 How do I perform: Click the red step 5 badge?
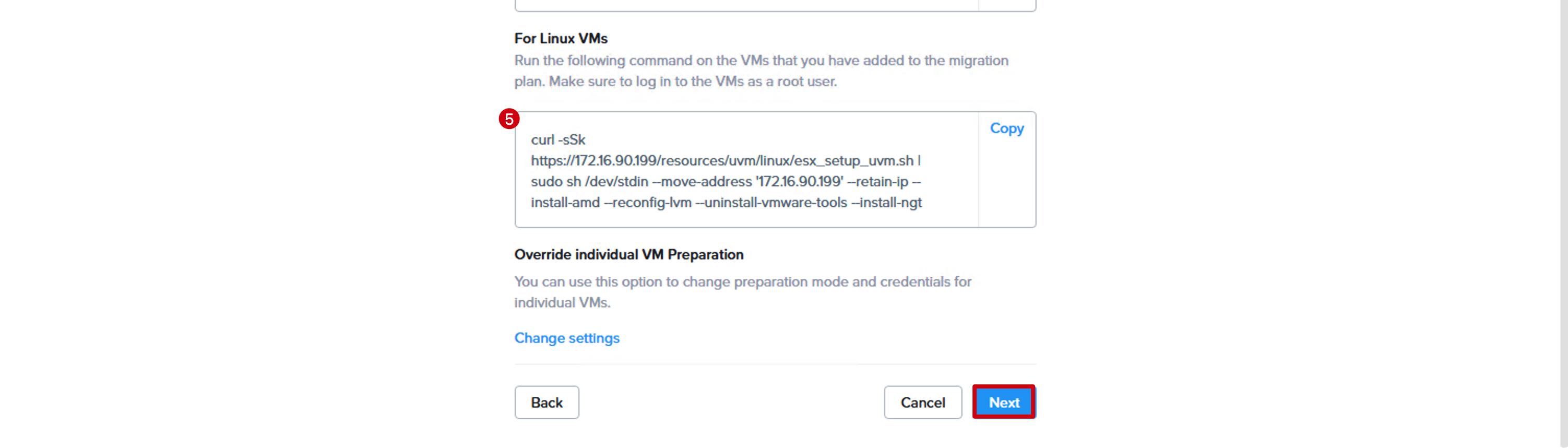pyautogui.click(x=509, y=119)
